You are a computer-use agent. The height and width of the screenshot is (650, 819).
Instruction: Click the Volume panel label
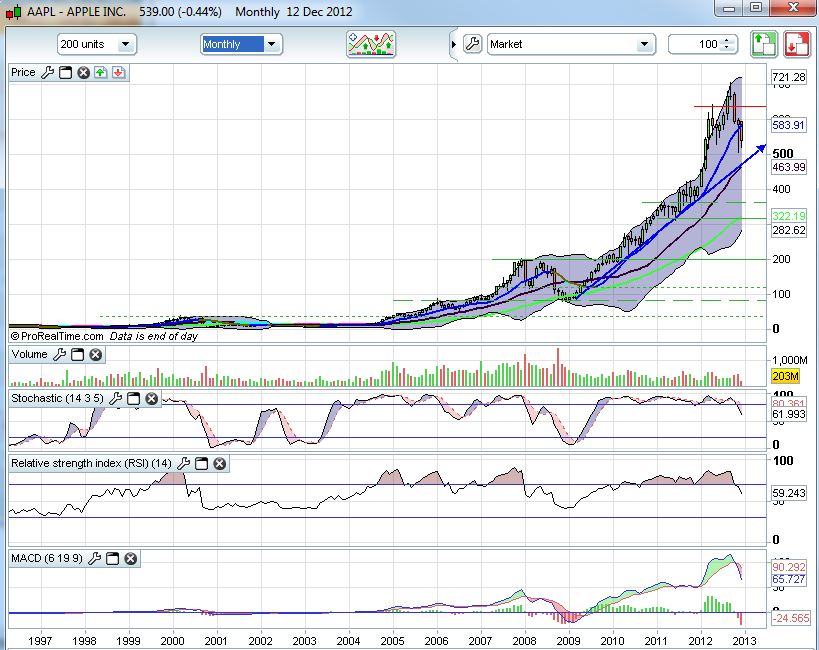coord(30,354)
